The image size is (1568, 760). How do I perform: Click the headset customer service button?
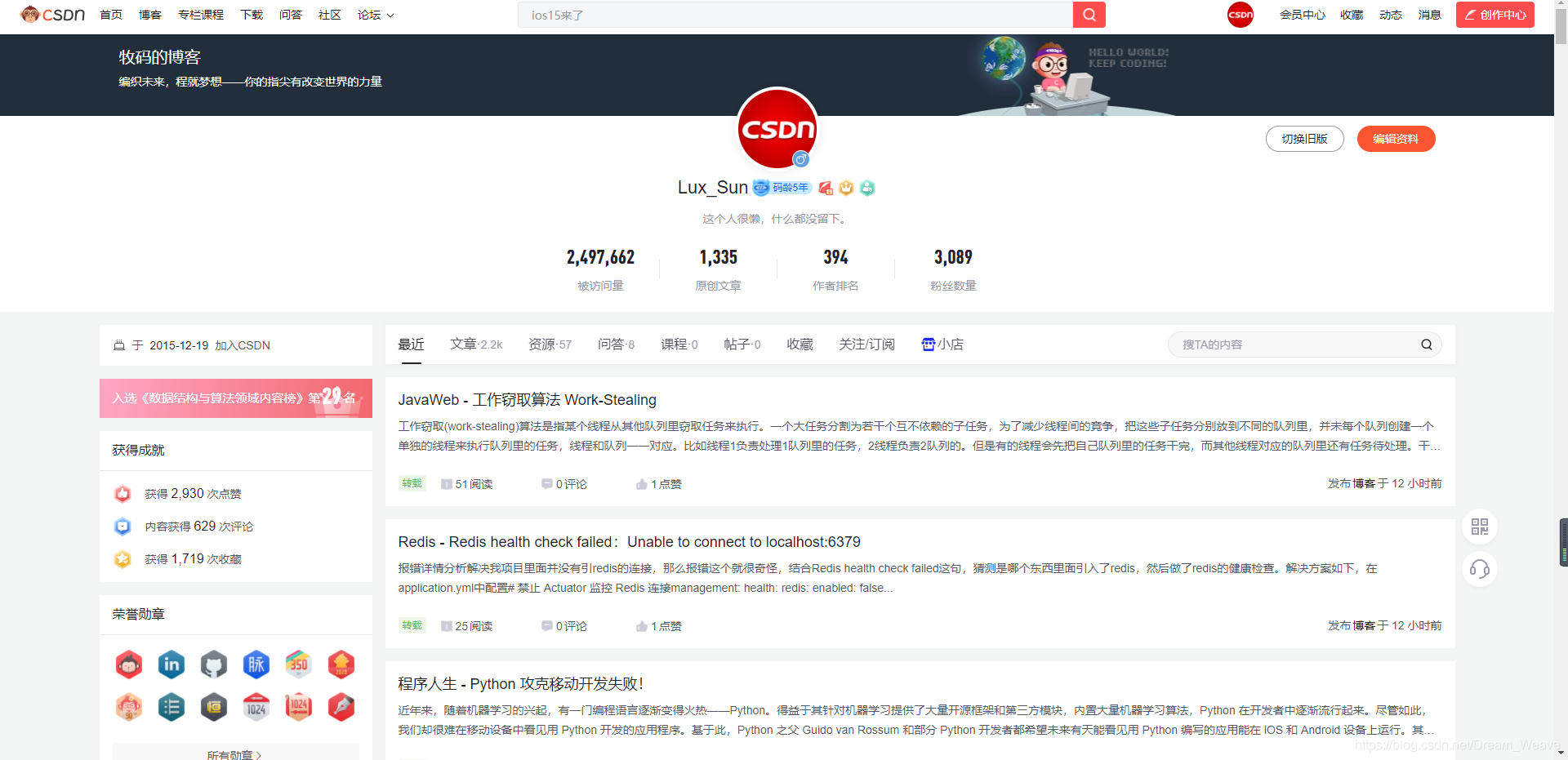(1480, 569)
